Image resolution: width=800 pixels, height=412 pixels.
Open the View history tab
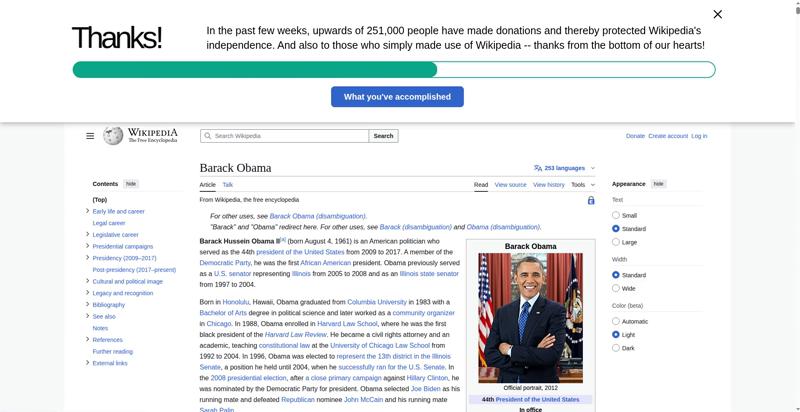[548, 185]
